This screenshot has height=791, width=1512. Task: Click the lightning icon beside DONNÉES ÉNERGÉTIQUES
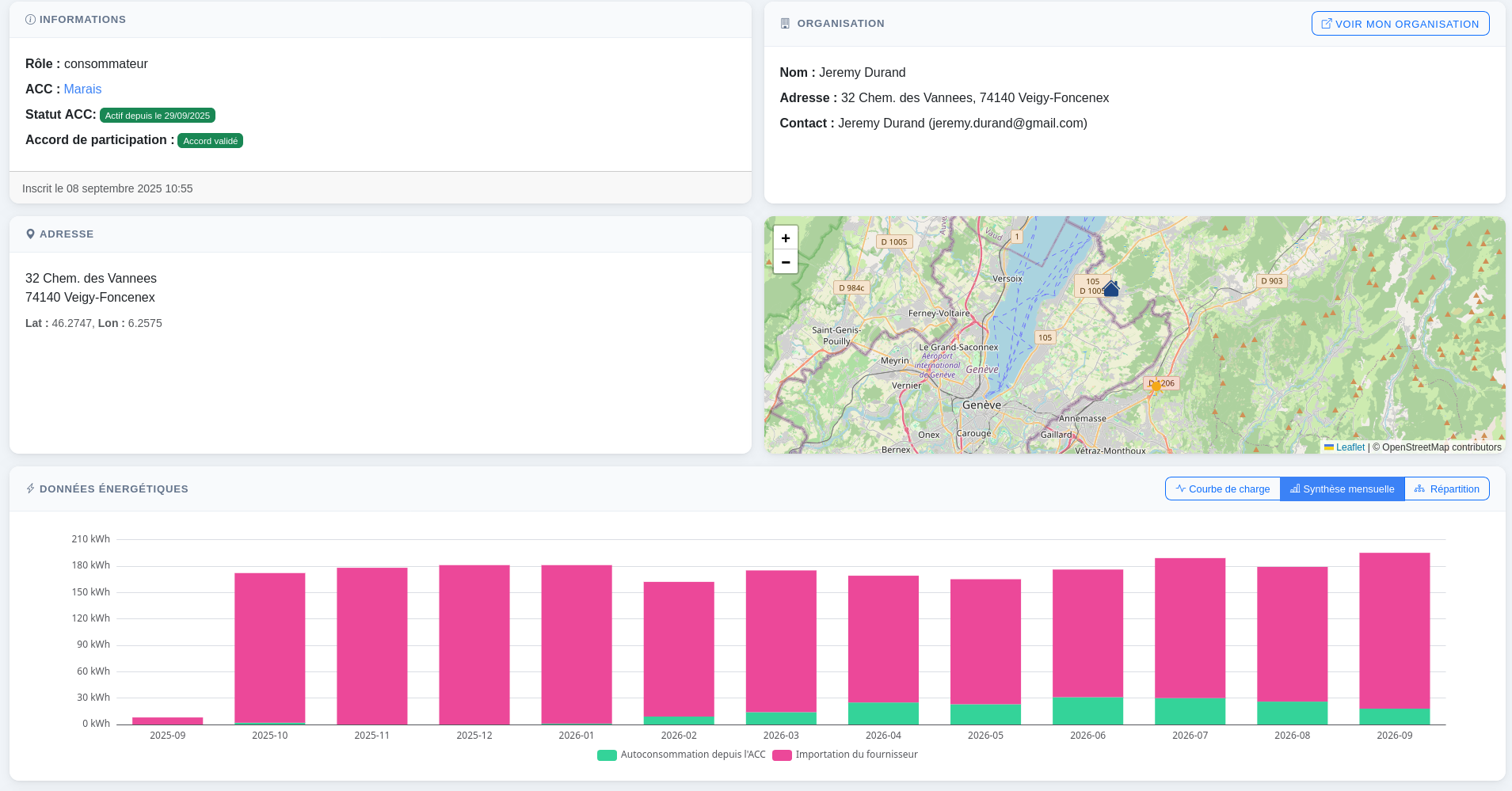coord(30,489)
